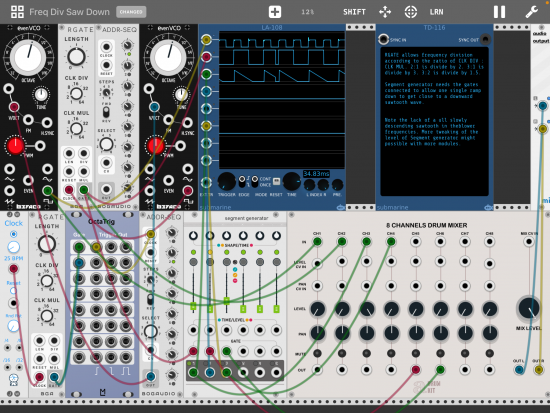Click the top RGATE green GATE jack
The image size is (550, 413).
point(83,190)
